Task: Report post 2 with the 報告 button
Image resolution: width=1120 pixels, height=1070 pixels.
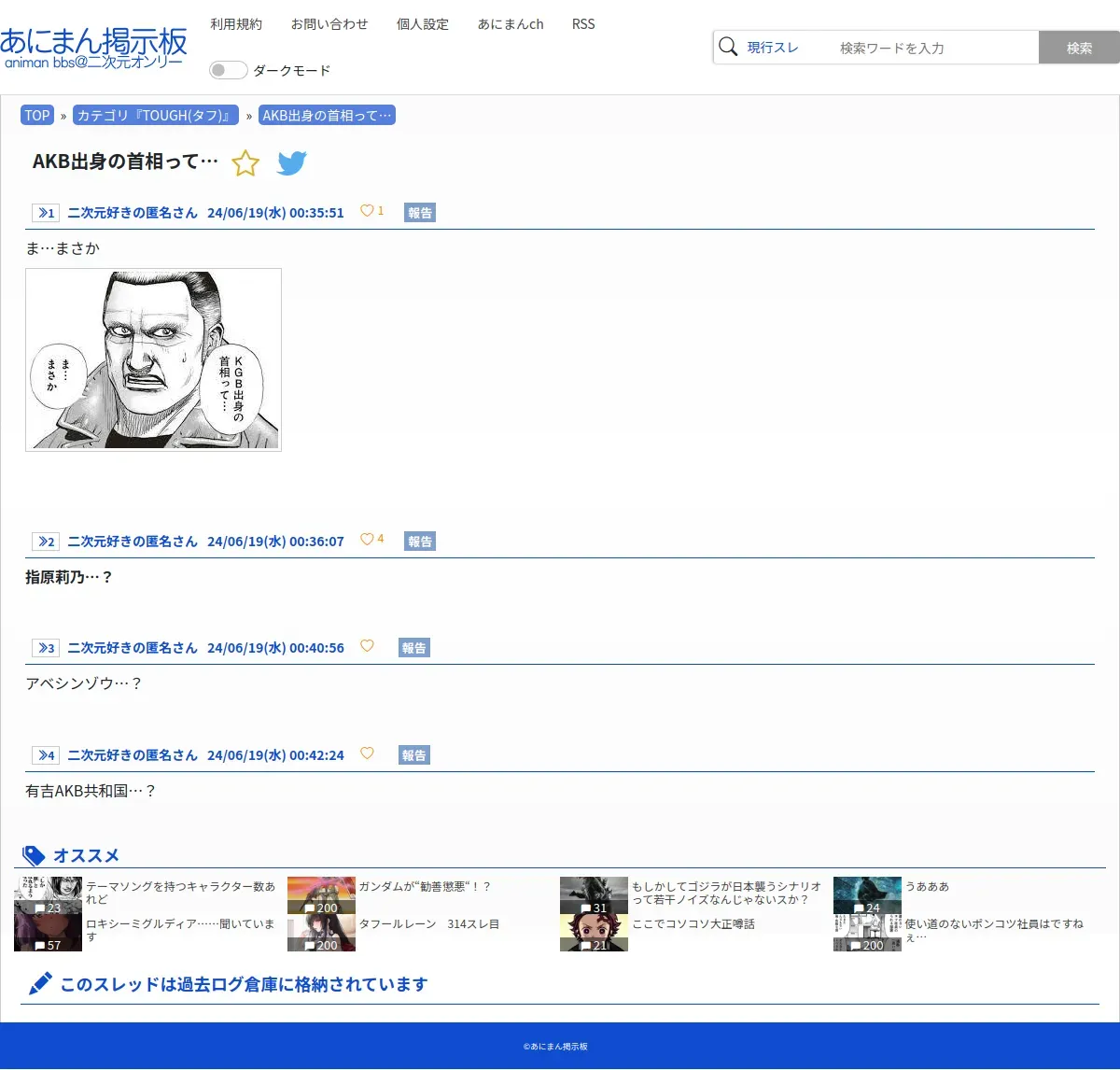Action: pyautogui.click(x=420, y=542)
